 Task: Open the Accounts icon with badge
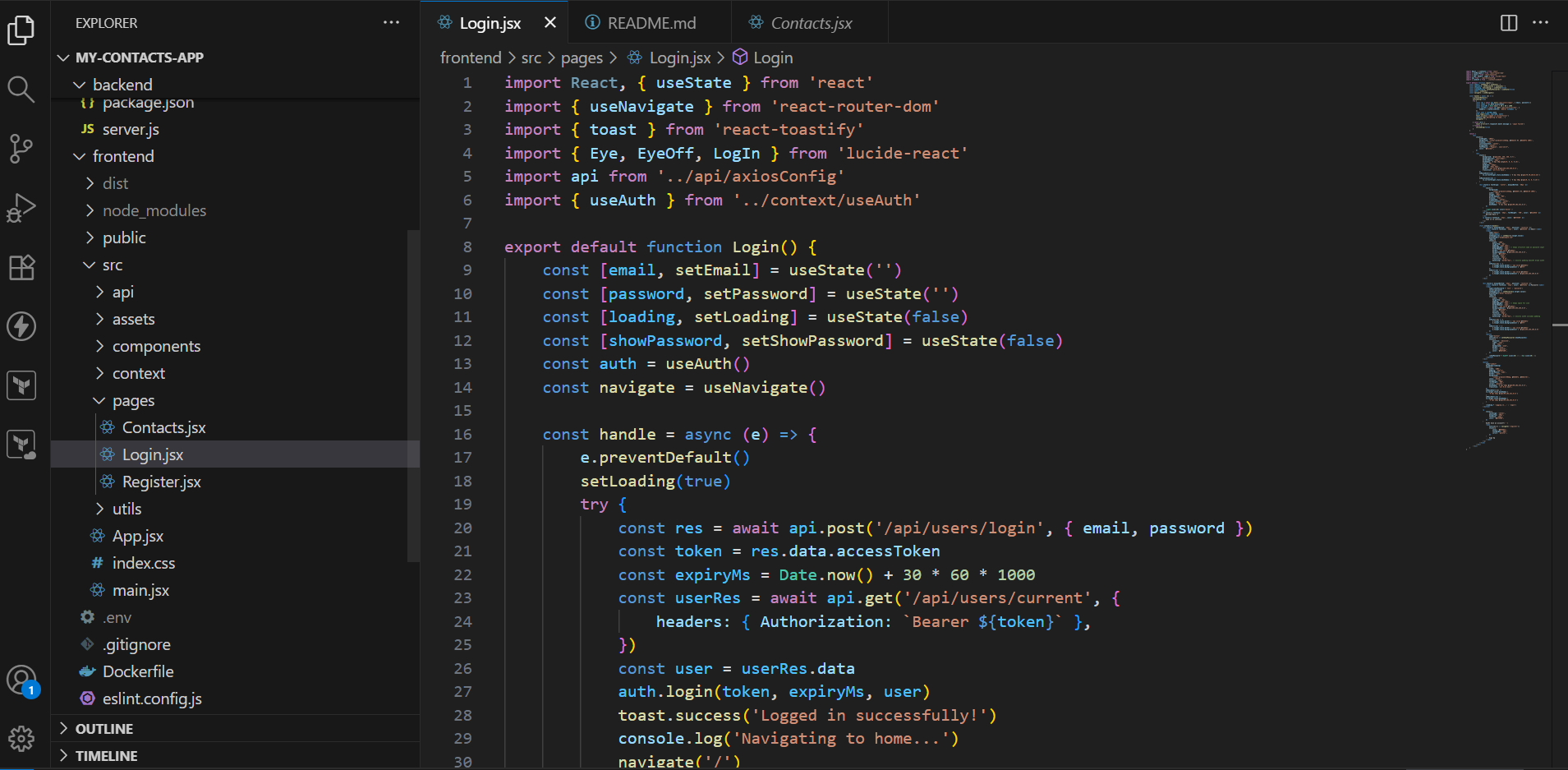(21, 680)
